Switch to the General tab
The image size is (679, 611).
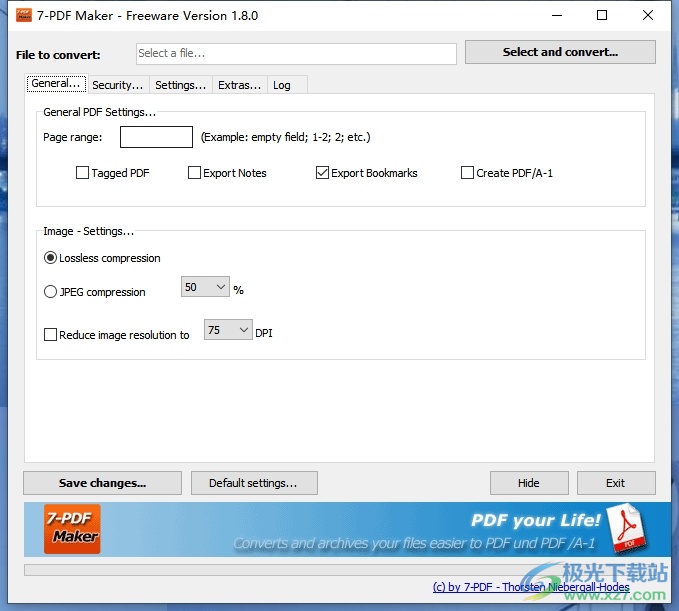56,84
